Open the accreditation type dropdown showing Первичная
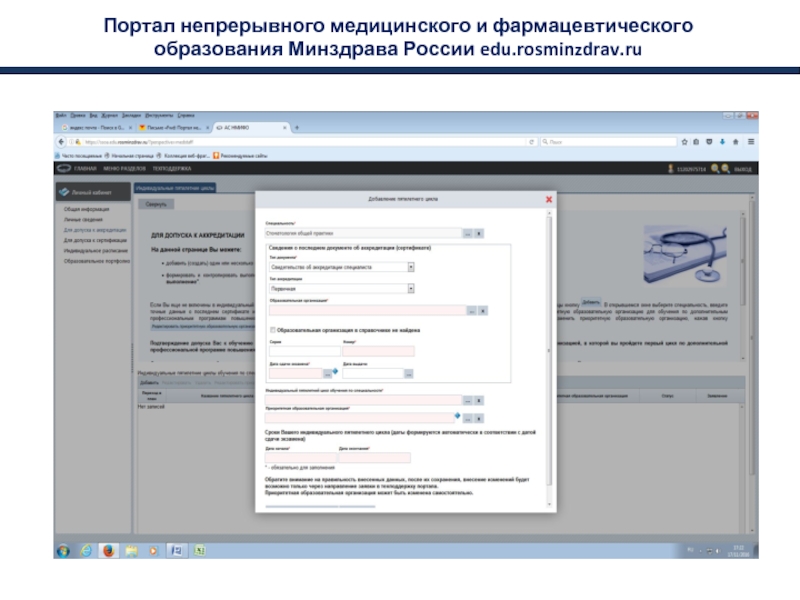 coord(411,289)
